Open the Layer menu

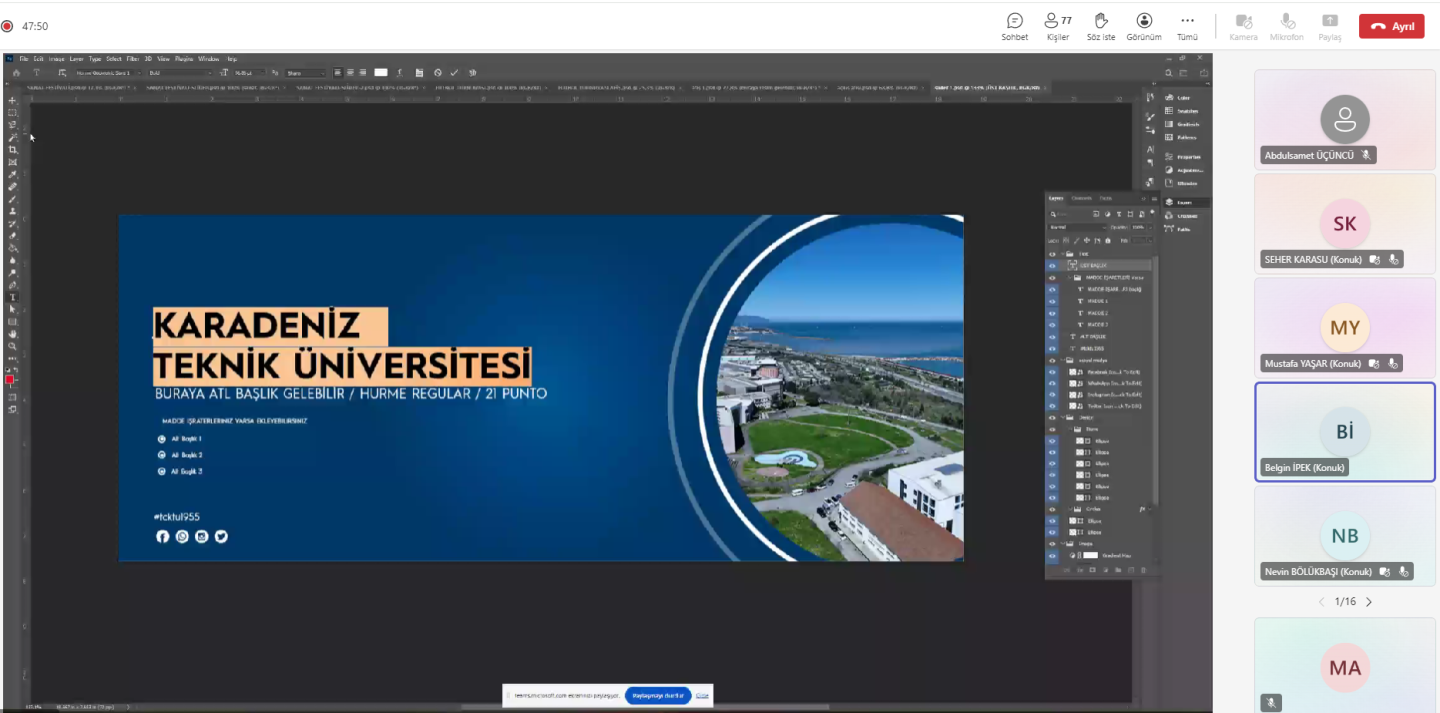[x=76, y=59]
